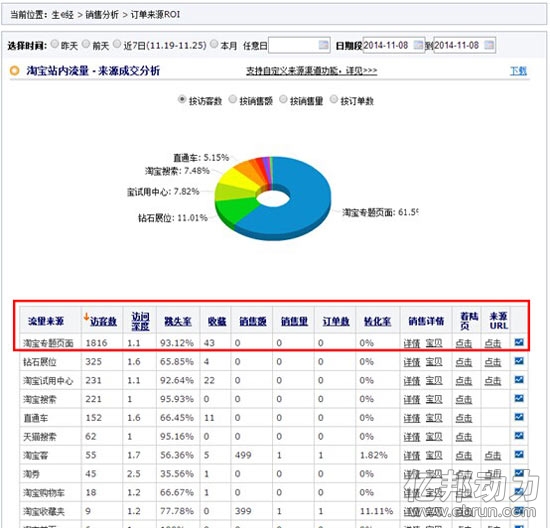Image resolution: width=550 pixels, height=528 pixels.
Task: Click chart icon in 淘宝客 row
Action: pos(519,454)
